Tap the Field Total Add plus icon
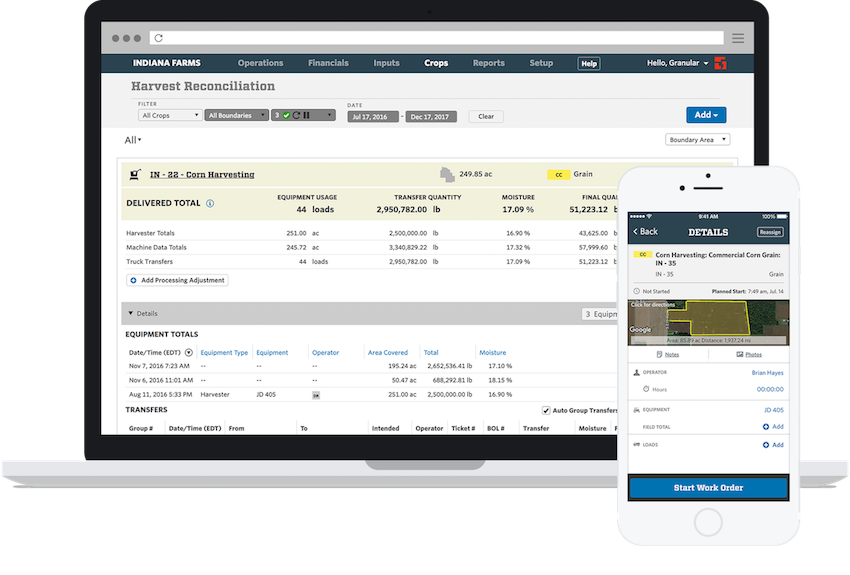850x575 pixels. (766, 427)
